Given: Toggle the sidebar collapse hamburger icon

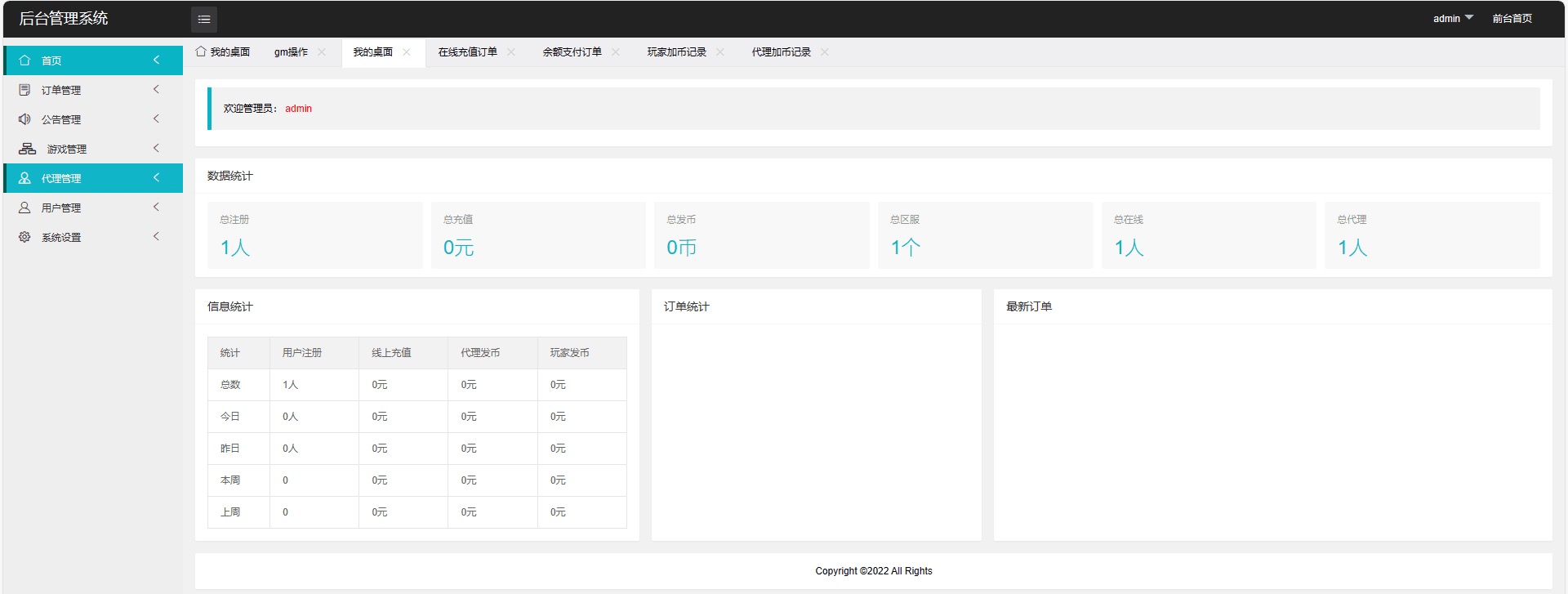Looking at the screenshot, I should (x=204, y=19).
